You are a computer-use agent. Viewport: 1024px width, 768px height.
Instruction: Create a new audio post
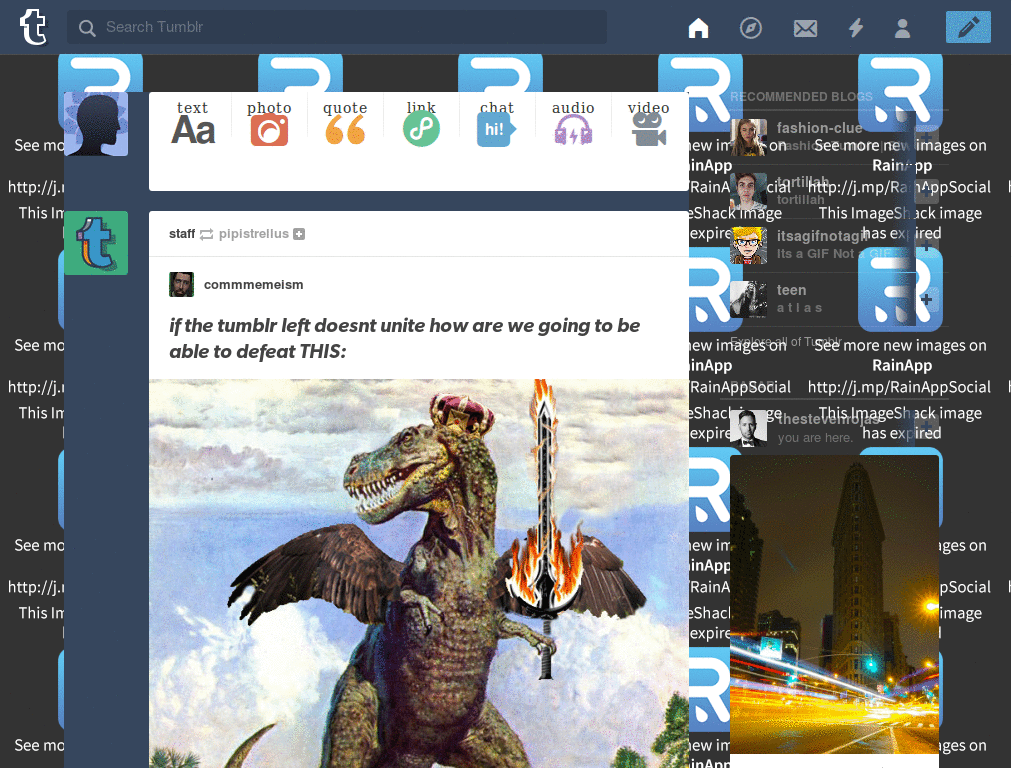[573, 123]
